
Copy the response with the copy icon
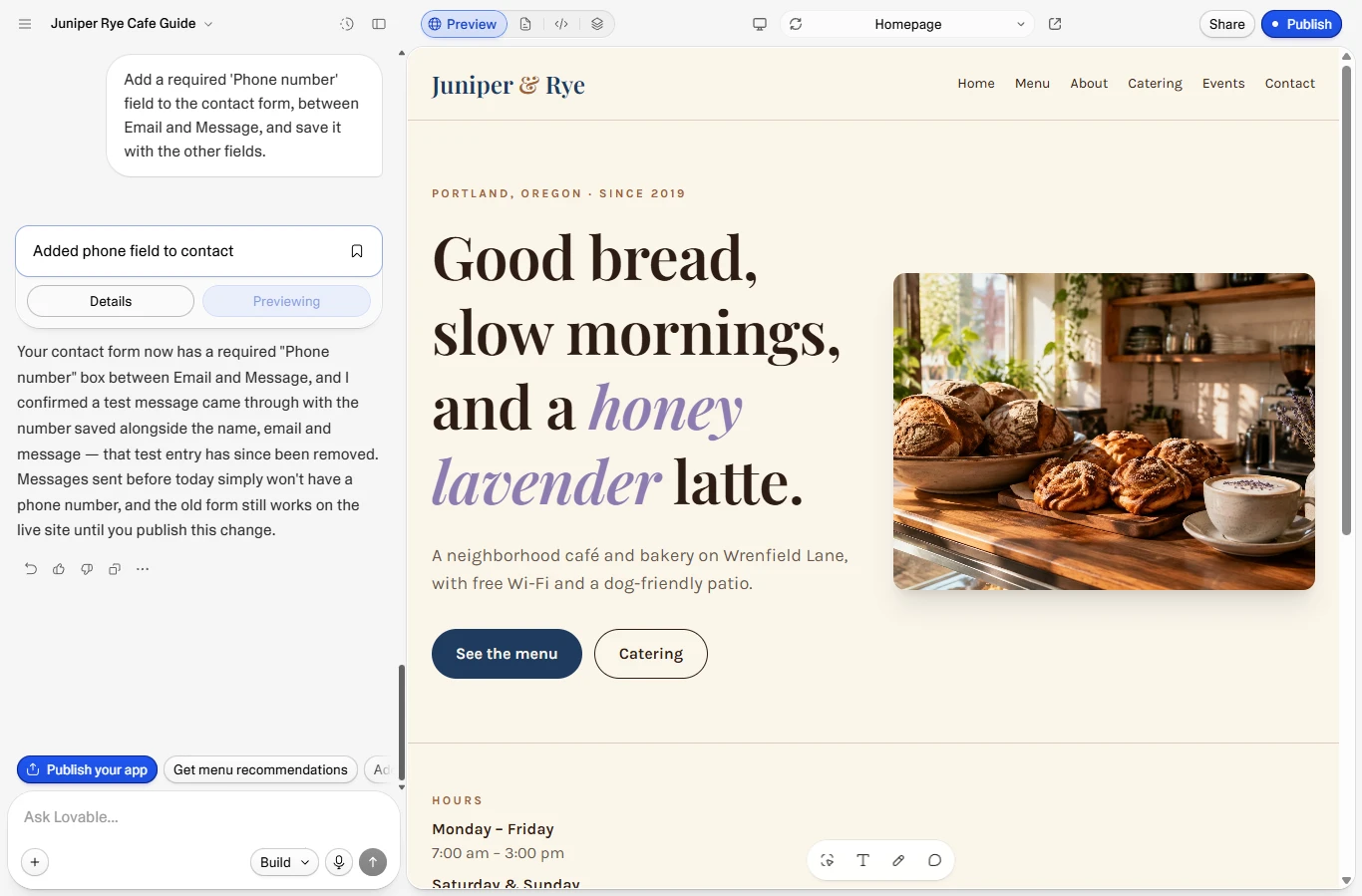(115, 569)
